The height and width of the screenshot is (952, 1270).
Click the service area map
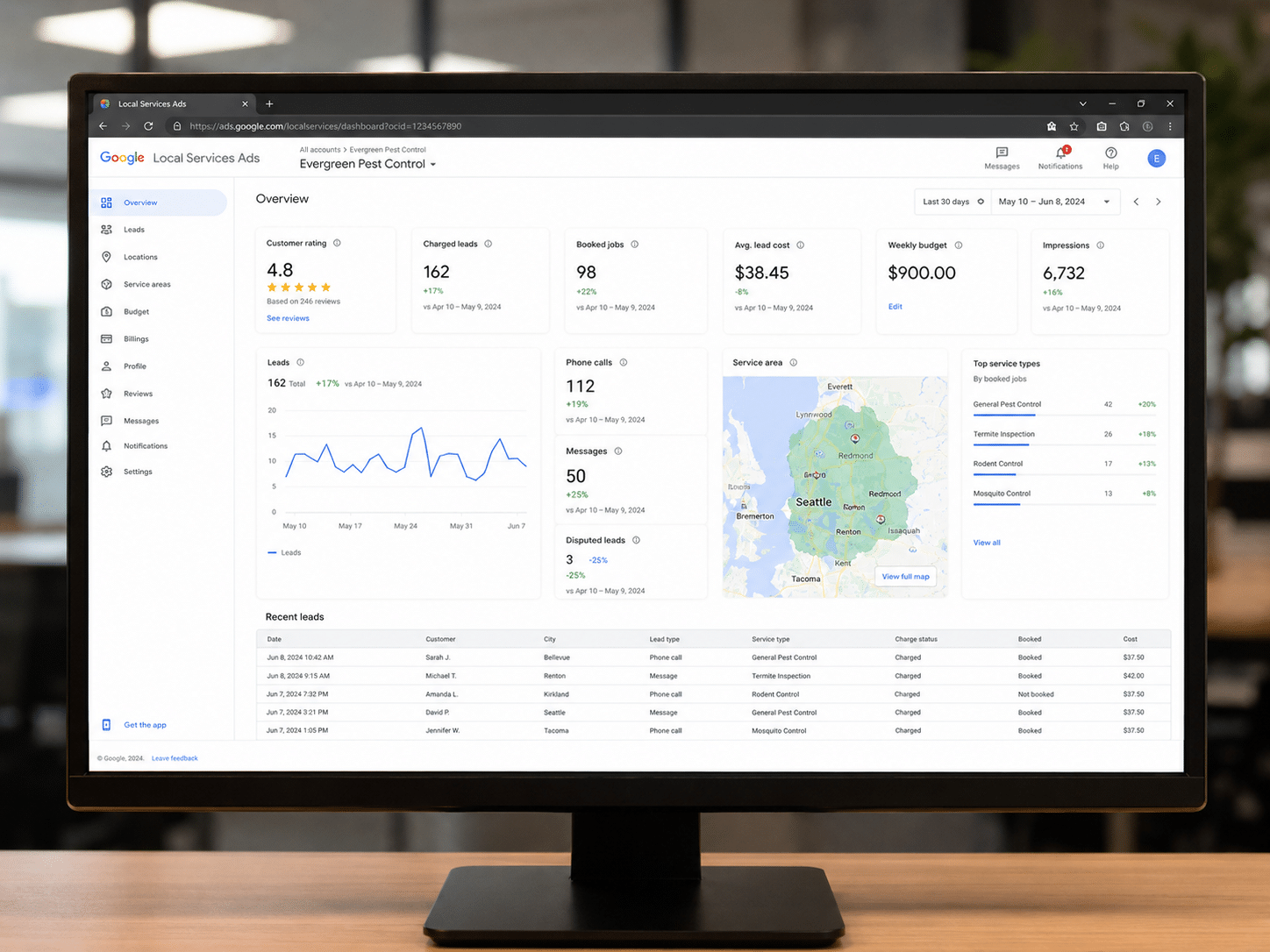[x=835, y=487]
